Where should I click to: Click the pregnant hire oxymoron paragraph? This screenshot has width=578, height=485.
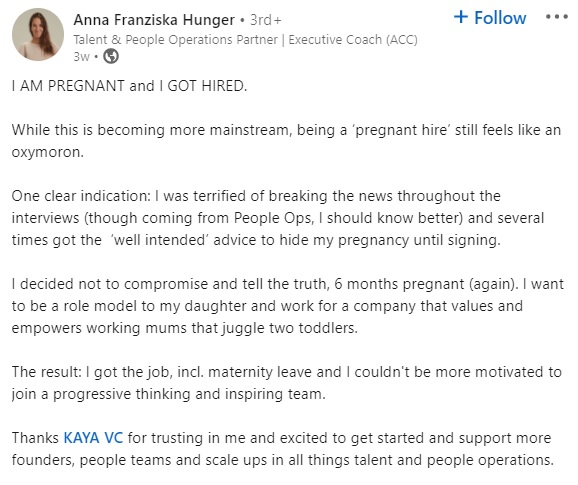tap(286, 141)
